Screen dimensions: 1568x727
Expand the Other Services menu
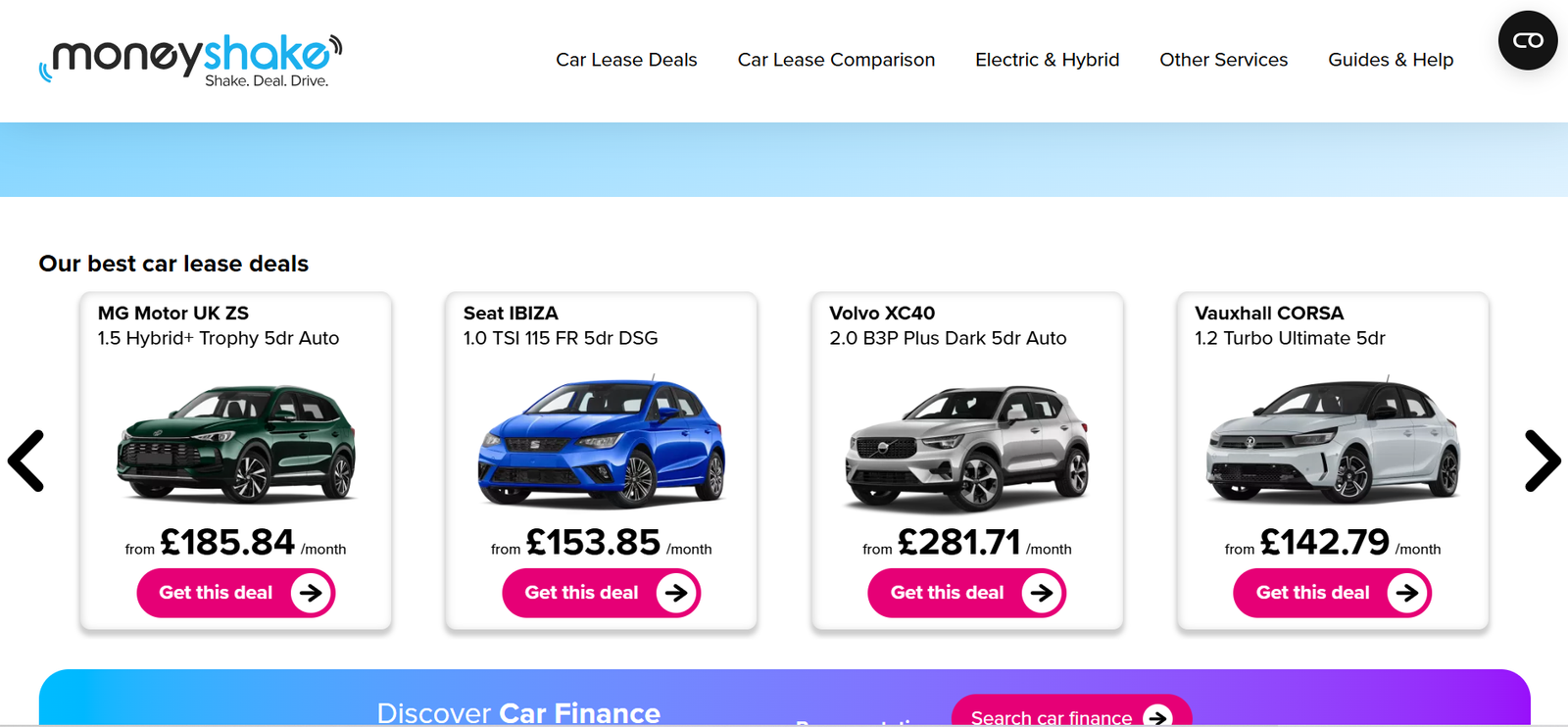[1223, 60]
